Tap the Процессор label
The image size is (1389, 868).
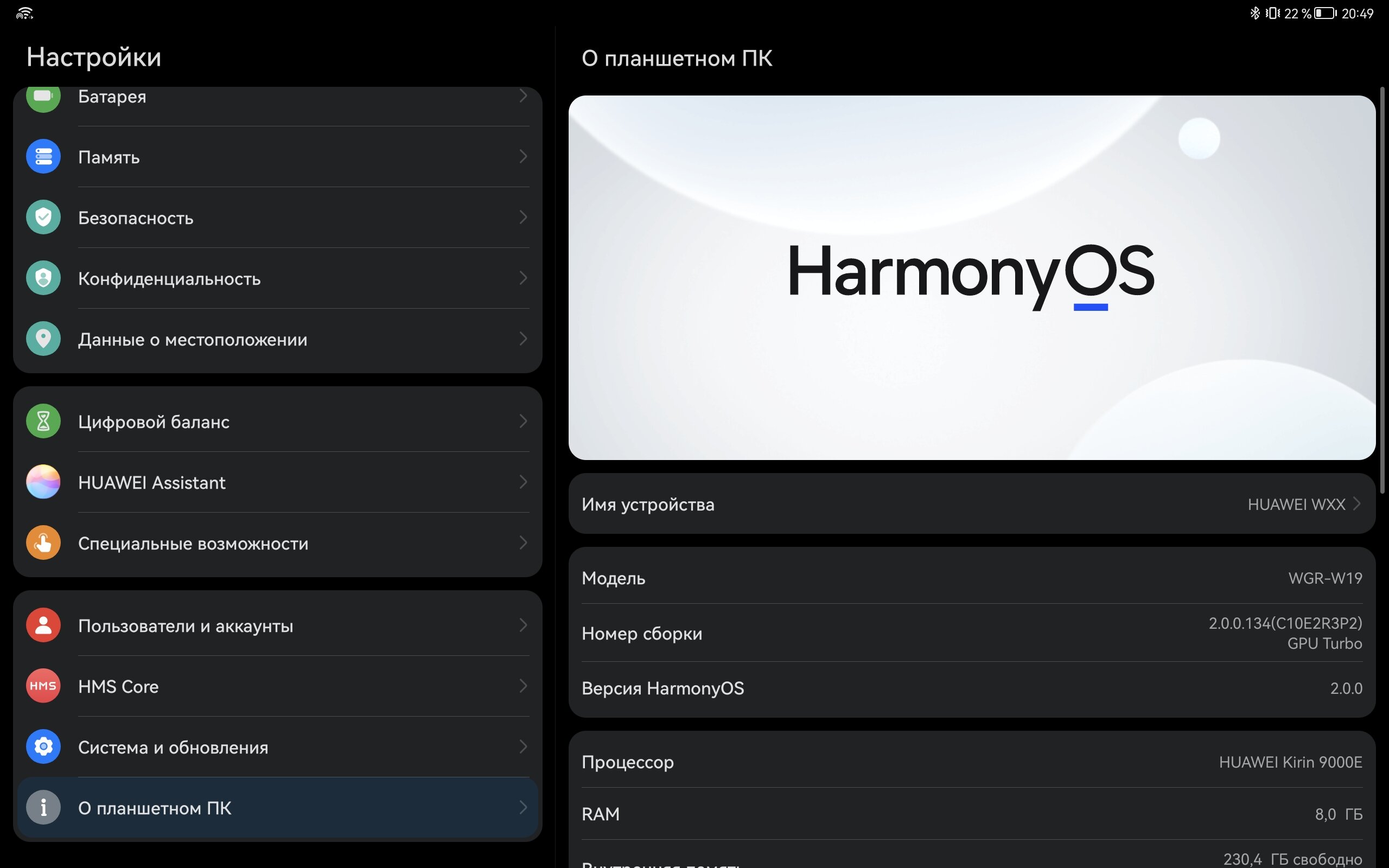tap(627, 762)
